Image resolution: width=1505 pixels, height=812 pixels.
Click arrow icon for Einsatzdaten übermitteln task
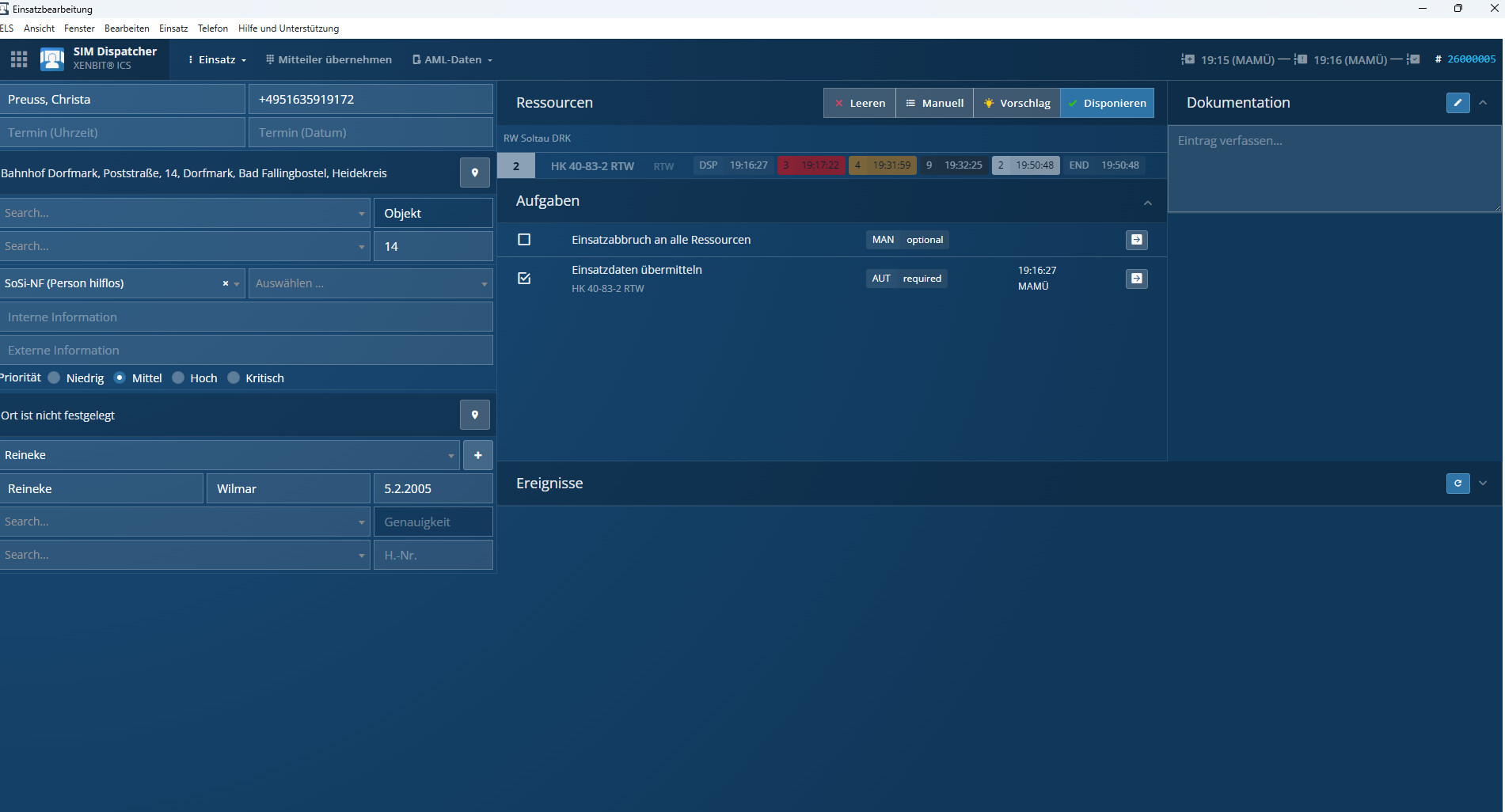pyautogui.click(x=1136, y=279)
